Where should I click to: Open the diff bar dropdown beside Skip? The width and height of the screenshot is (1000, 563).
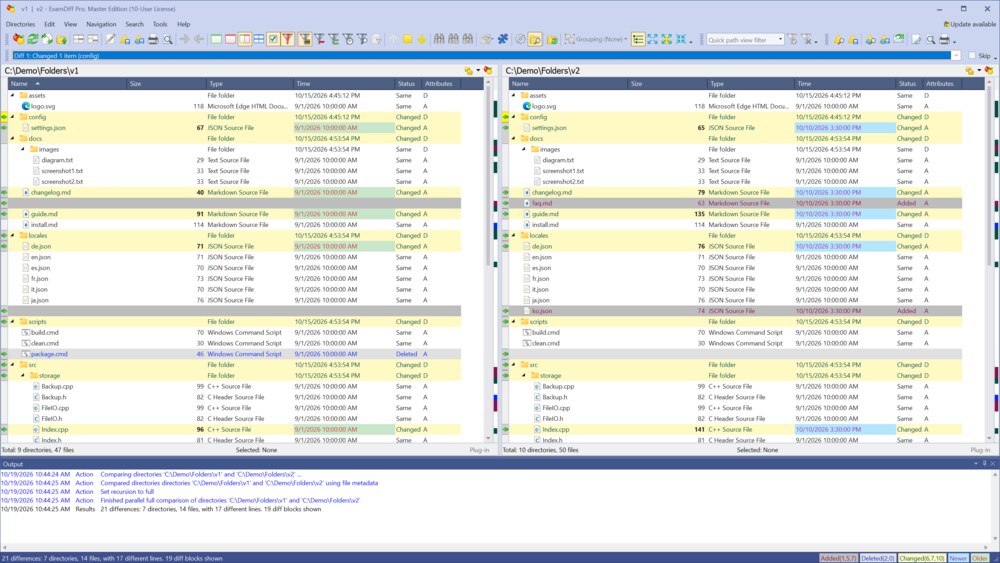coord(955,55)
